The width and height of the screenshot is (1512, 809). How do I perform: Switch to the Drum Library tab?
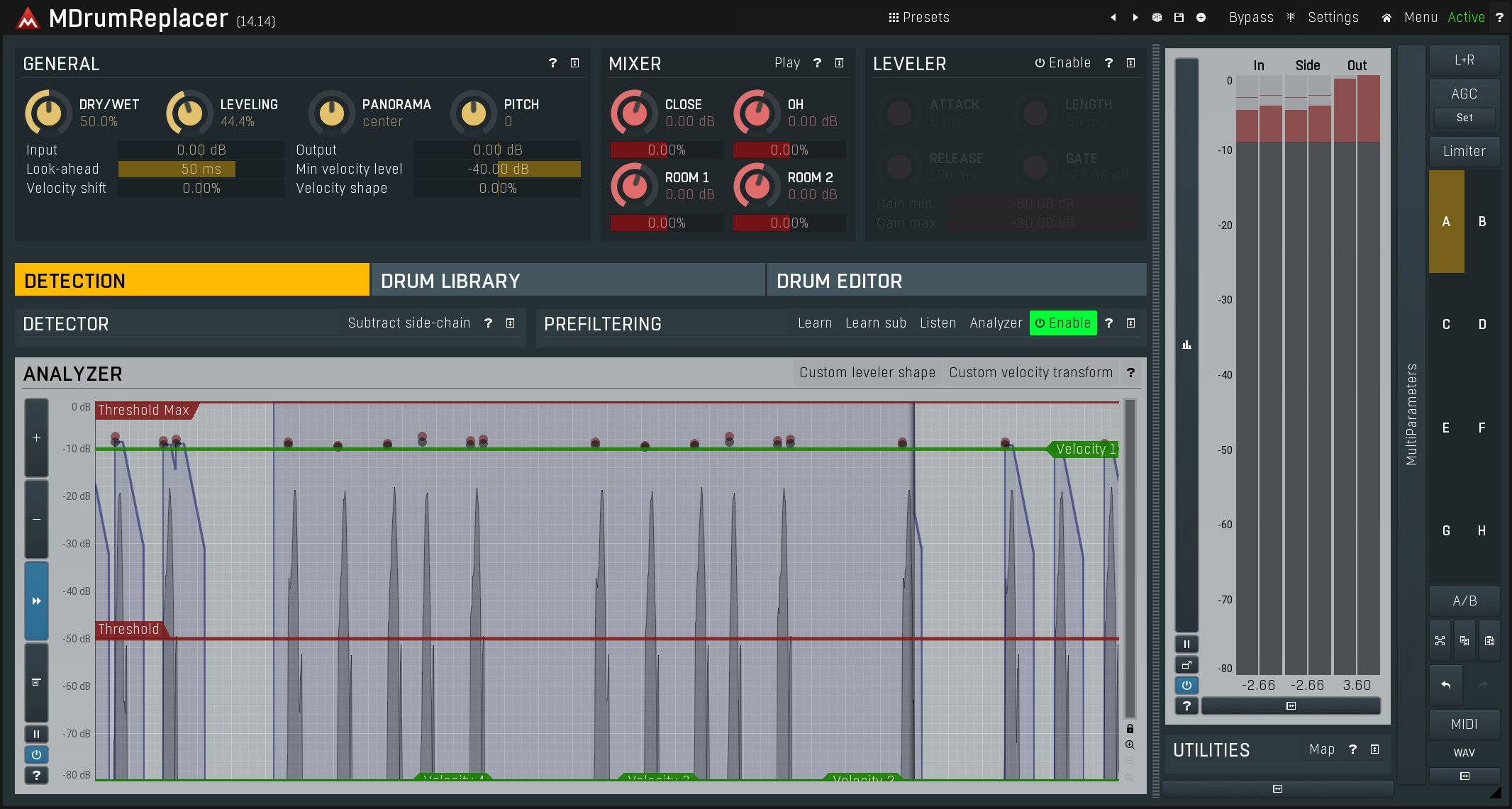point(567,281)
